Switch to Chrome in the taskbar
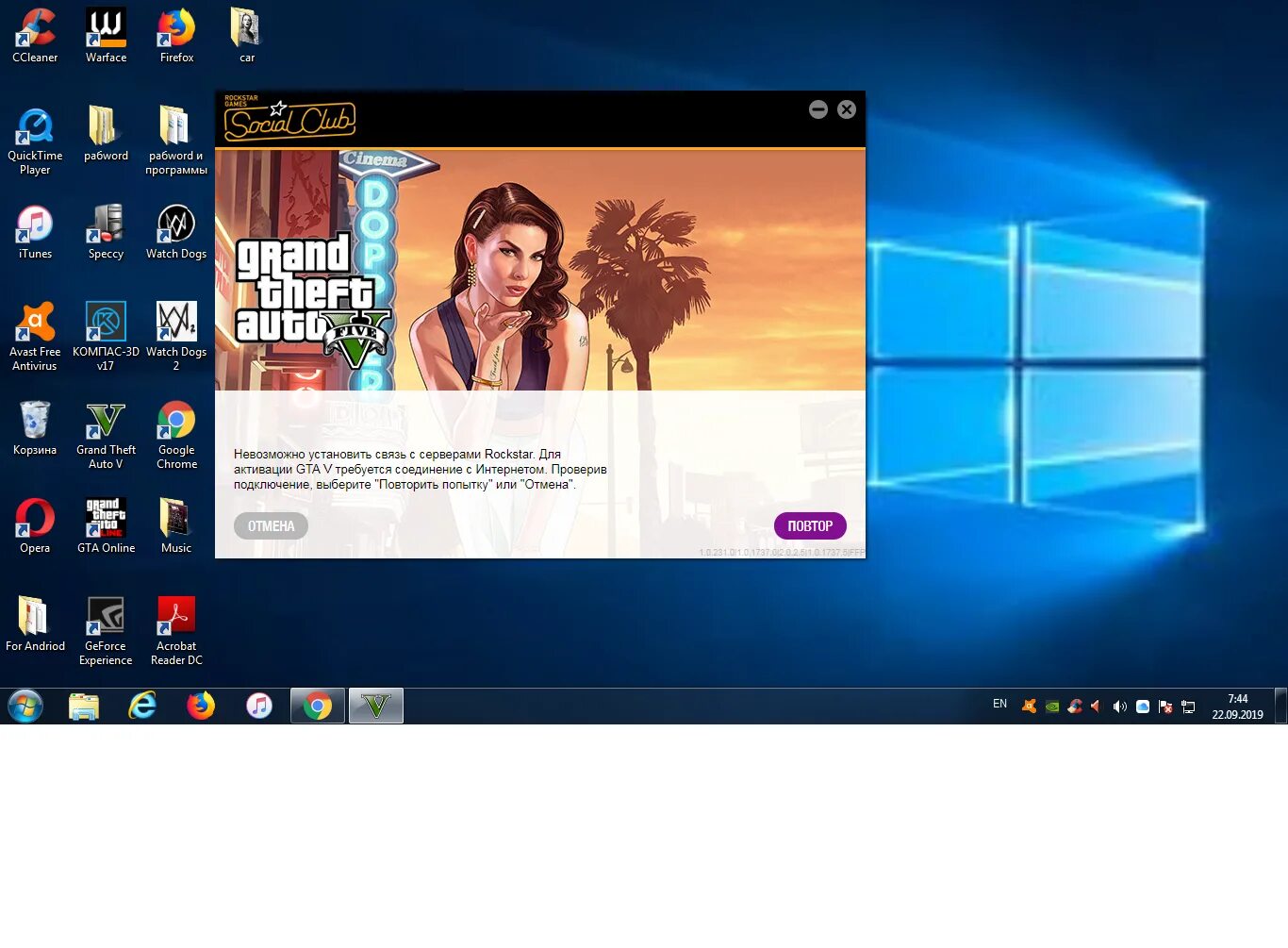The width and height of the screenshot is (1288, 948). [x=318, y=706]
